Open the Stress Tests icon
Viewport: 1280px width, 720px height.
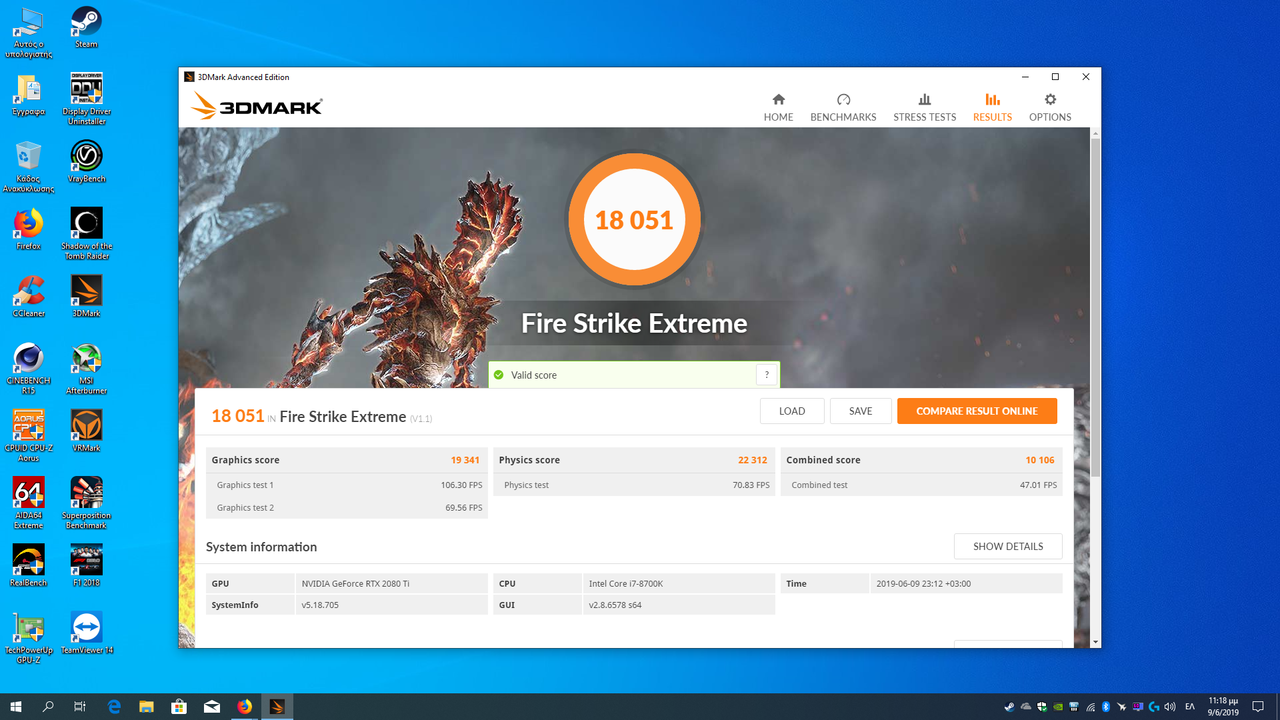[924, 100]
